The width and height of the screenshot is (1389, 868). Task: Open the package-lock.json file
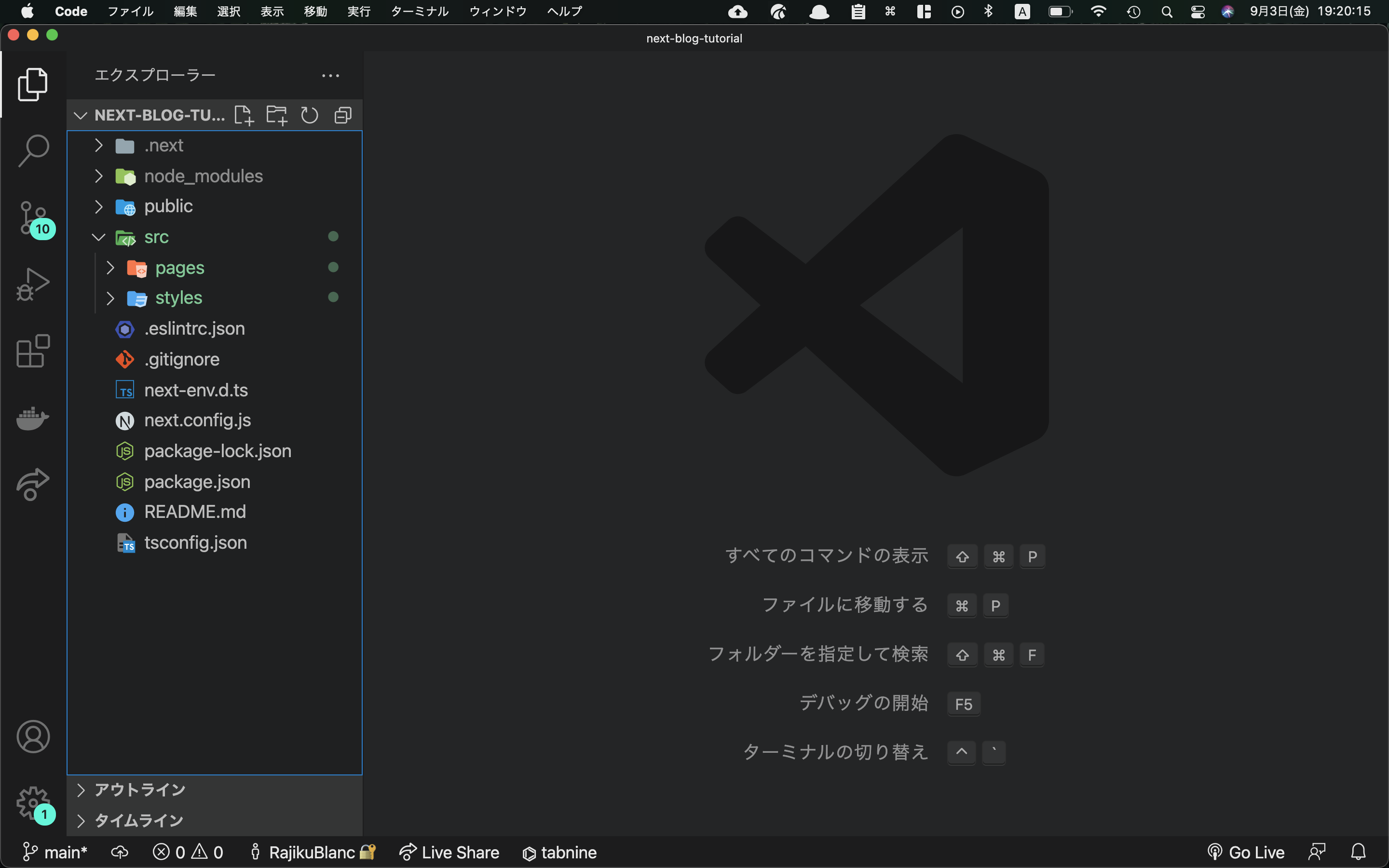[214, 451]
